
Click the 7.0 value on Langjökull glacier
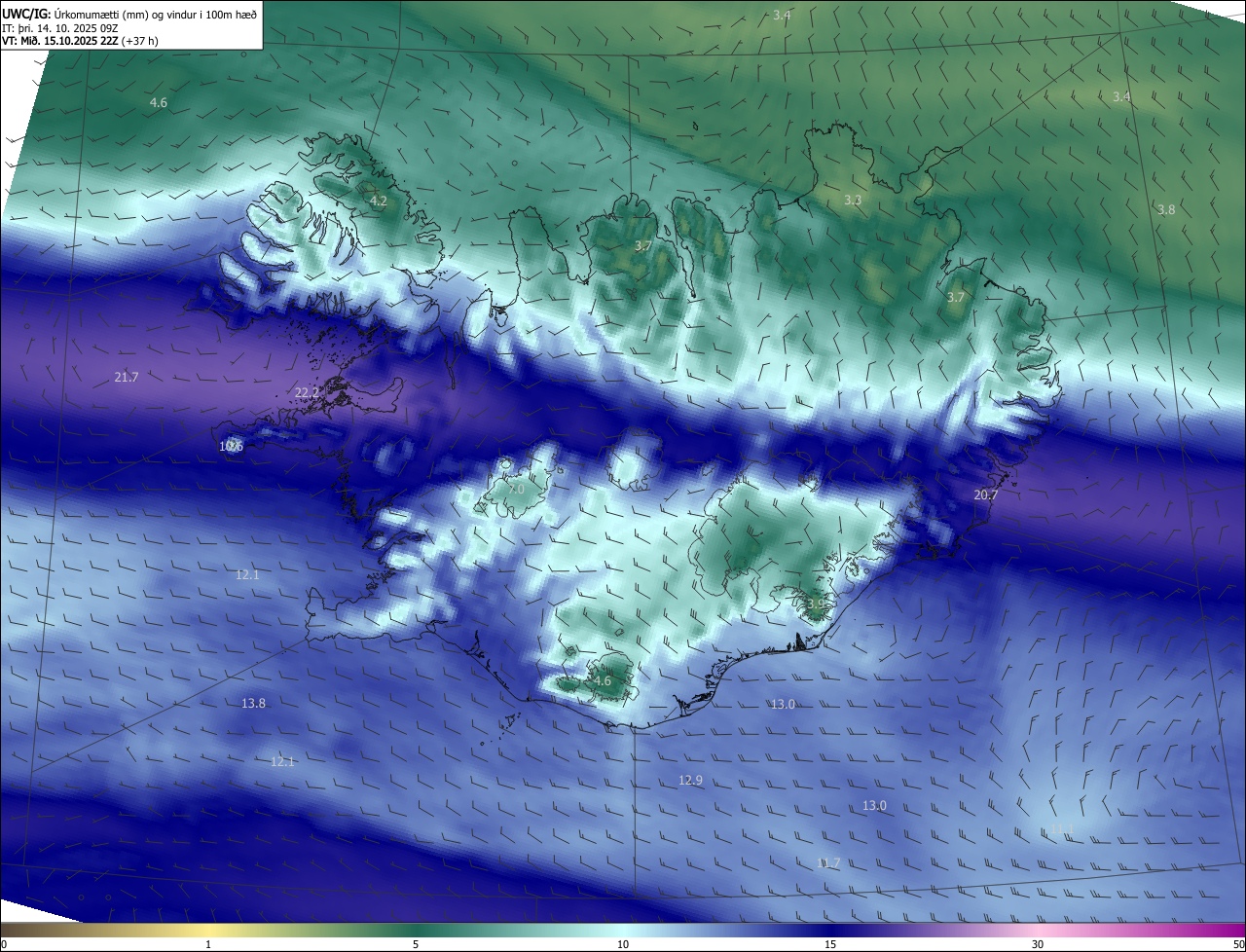pyautogui.click(x=516, y=489)
